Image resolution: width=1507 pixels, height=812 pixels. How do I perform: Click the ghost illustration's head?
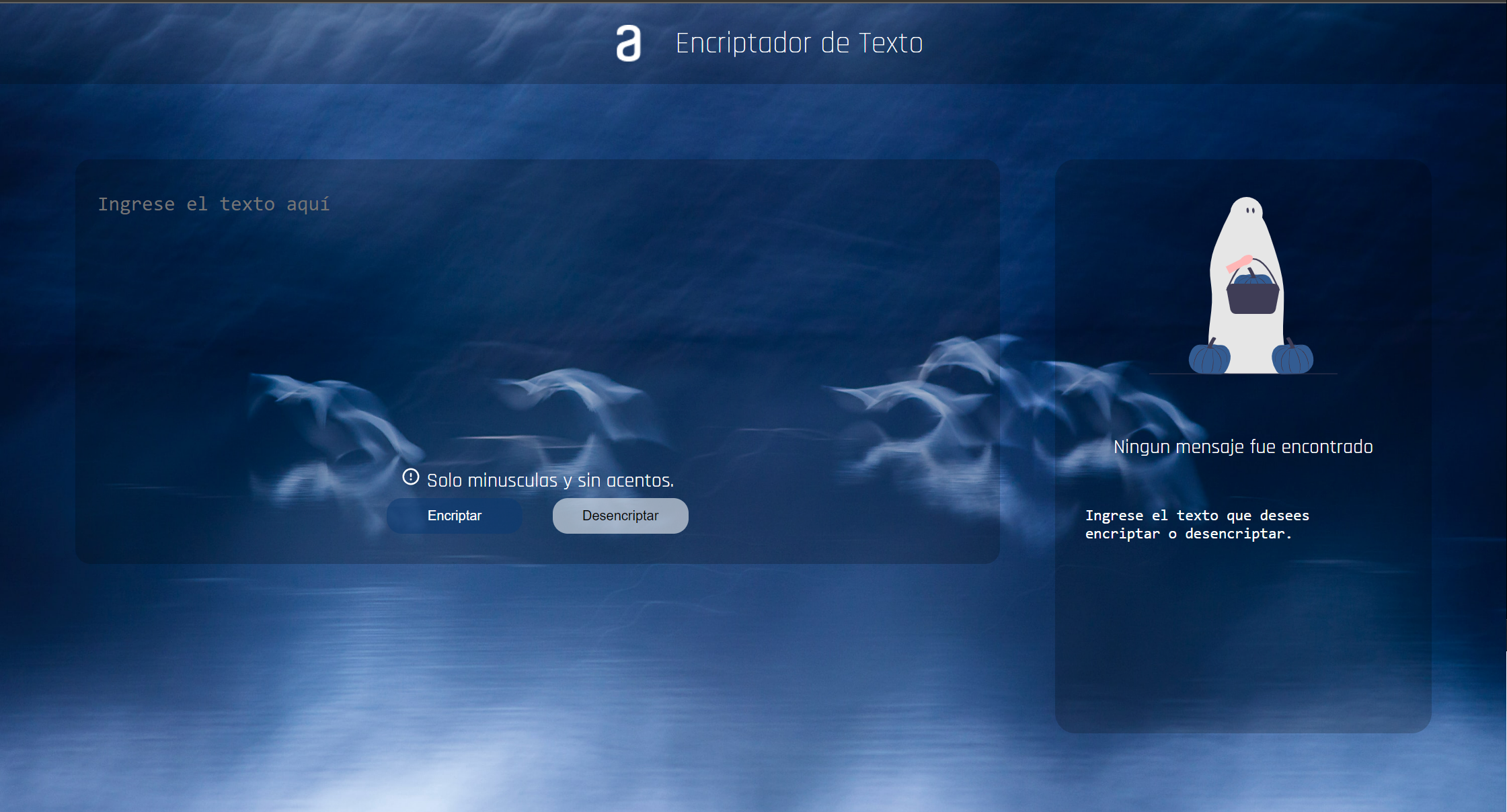[1247, 210]
